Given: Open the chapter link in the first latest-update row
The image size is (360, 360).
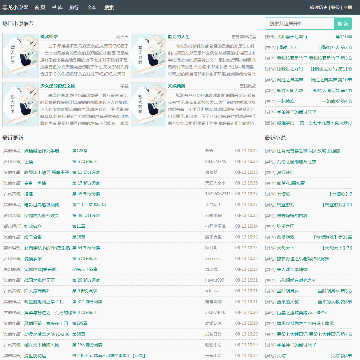Looking at the screenshot, I should [x=80, y=151].
